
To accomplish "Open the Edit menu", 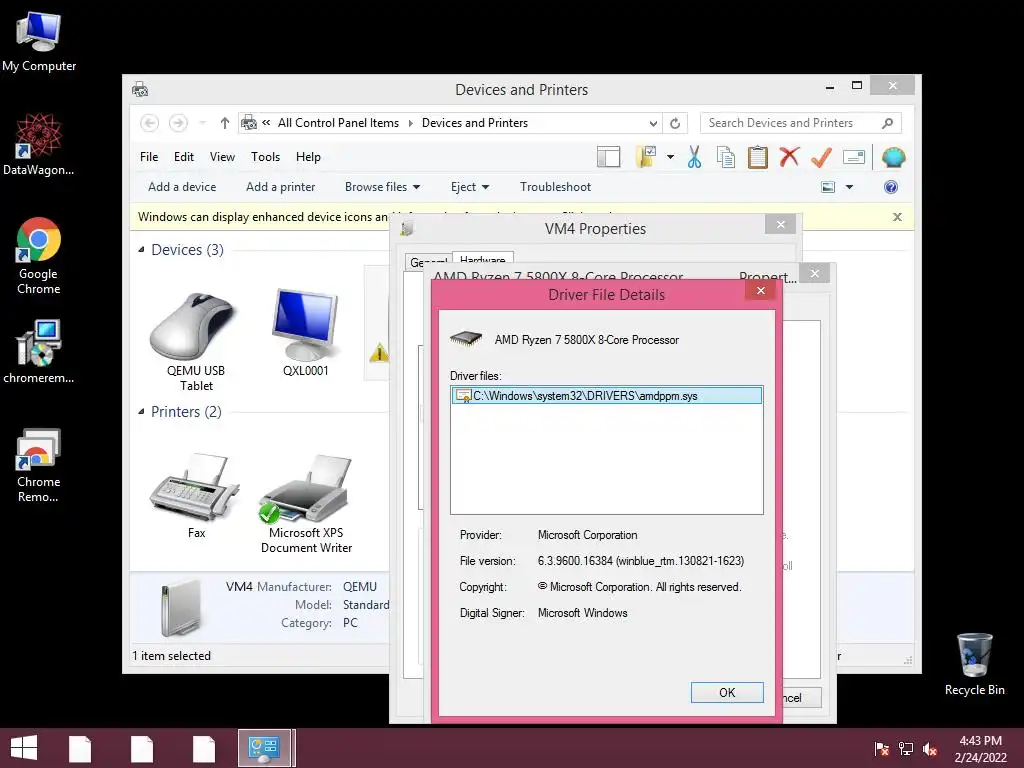I will point(184,157).
